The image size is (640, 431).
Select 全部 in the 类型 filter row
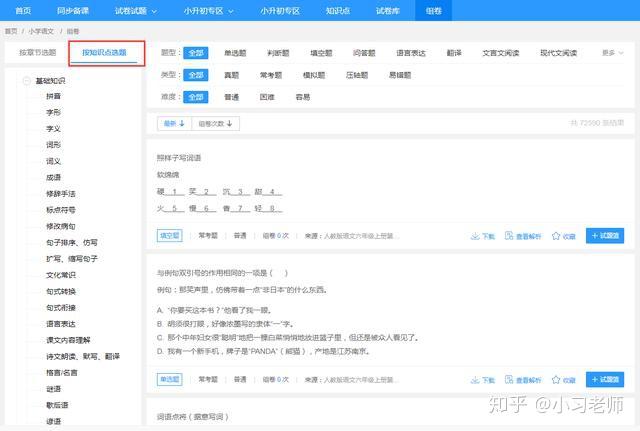click(x=196, y=75)
